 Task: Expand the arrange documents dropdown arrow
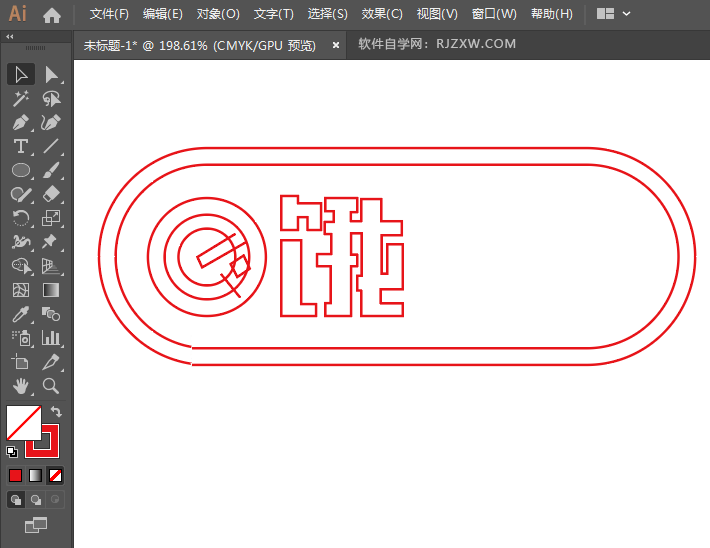(x=627, y=14)
